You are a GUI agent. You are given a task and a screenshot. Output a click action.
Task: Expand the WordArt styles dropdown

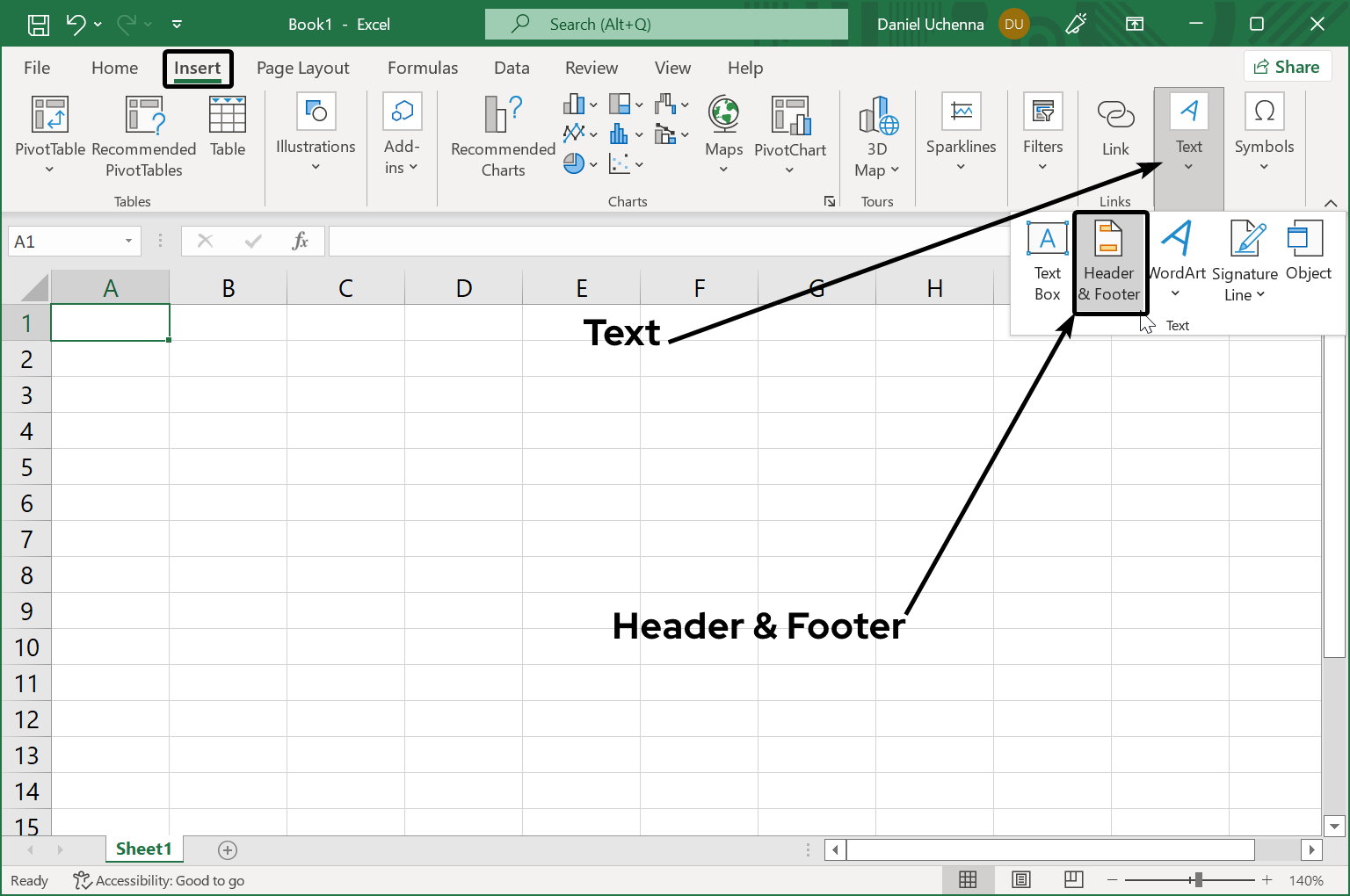[1176, 293]
